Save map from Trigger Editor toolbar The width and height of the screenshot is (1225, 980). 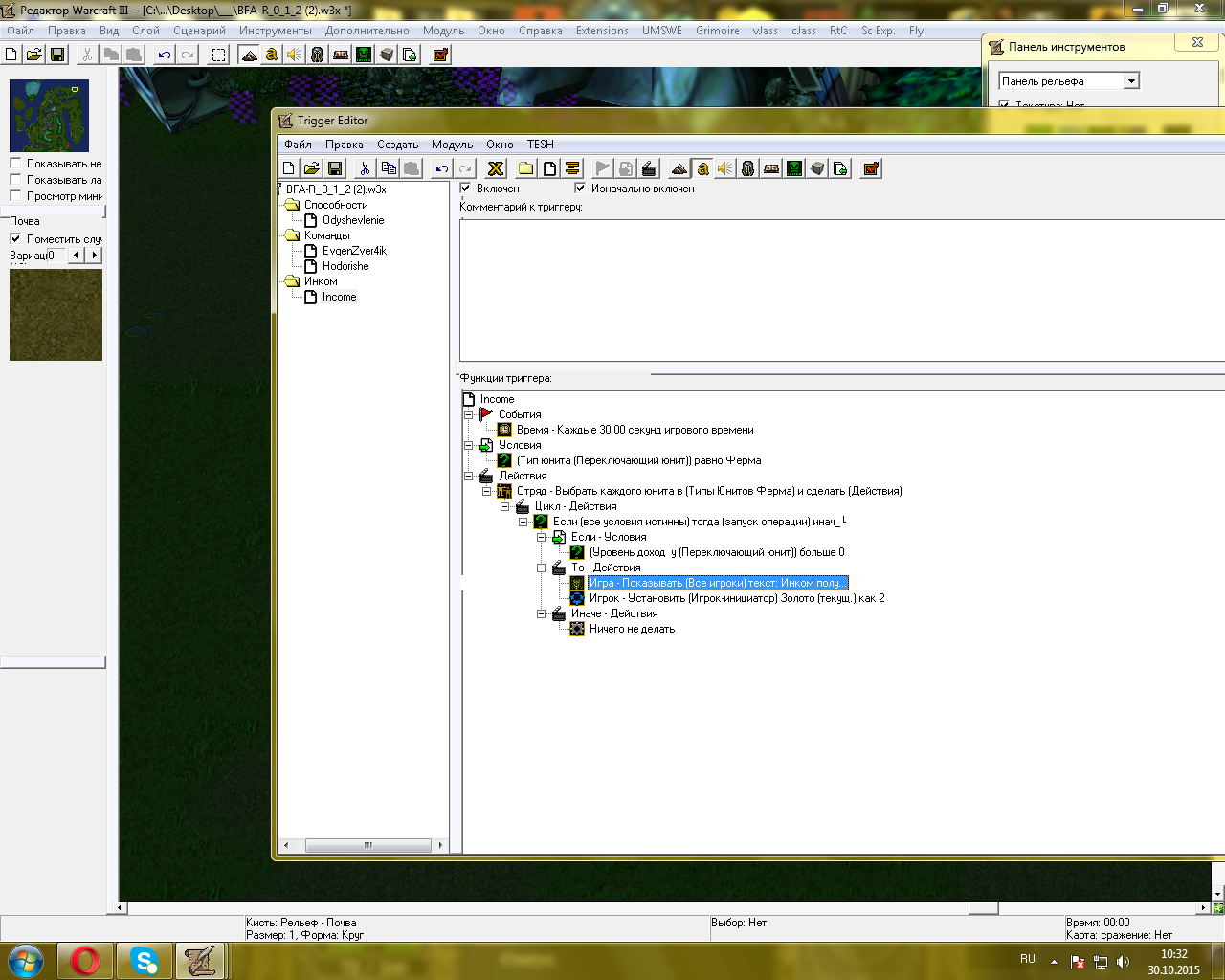(335, 168)
